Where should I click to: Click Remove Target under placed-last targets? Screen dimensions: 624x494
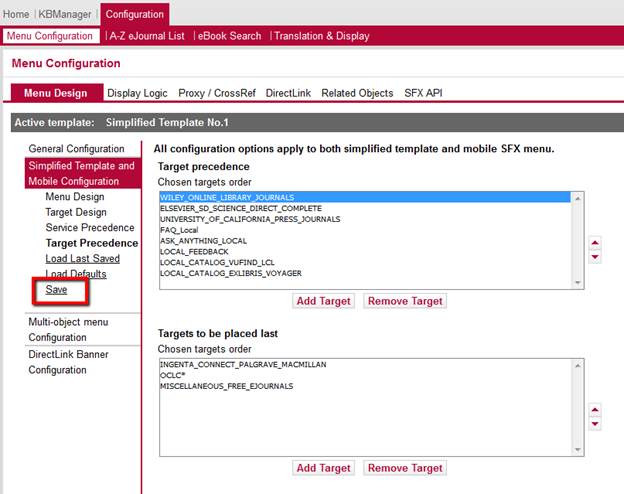point(405,468)
